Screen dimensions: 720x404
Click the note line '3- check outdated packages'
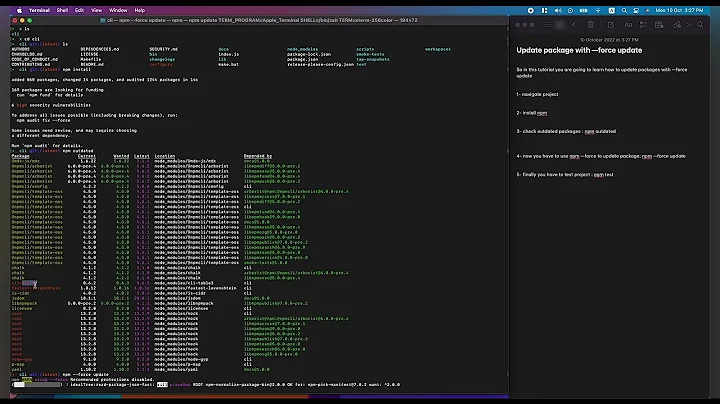pos(566,131)
